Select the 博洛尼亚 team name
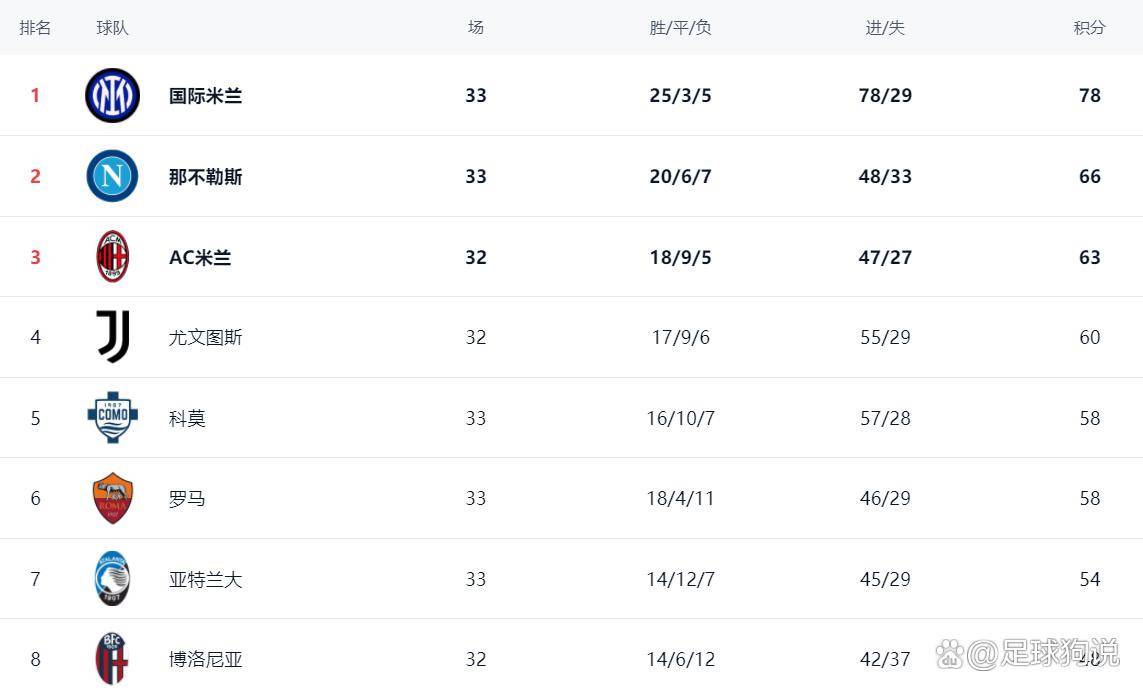Viewport: 1143px width, 694px height. [x=205, y=659]
